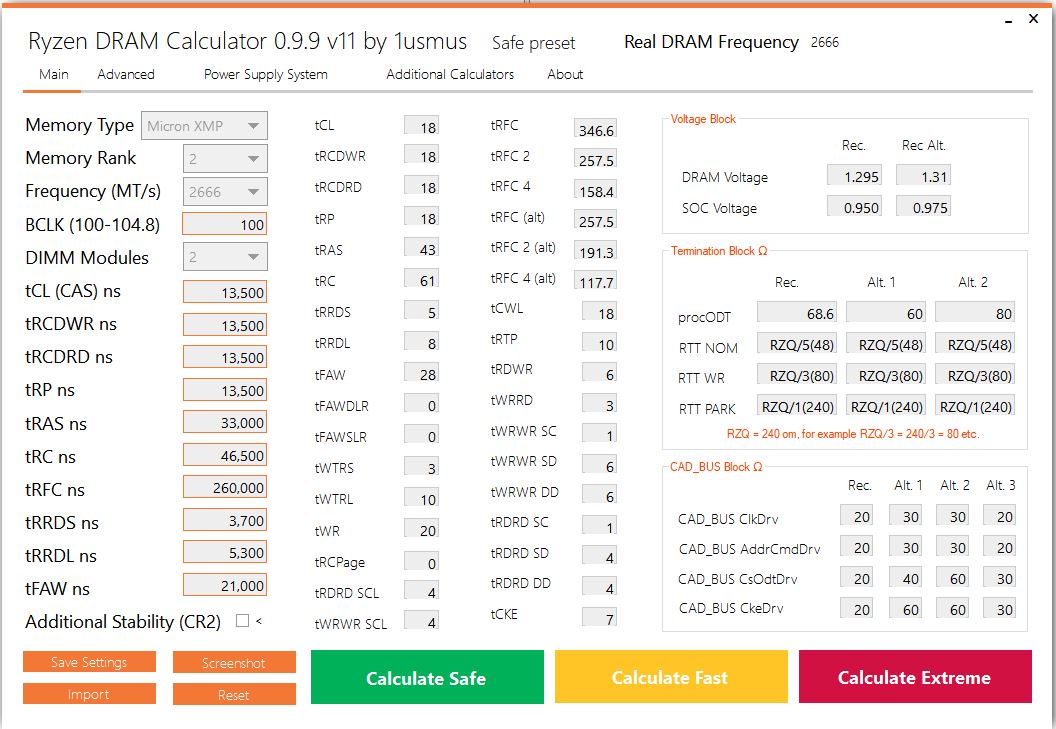The height and width of the screenshot is (729, 1056).
Task: Click the tRRDL ns input field
Action: 225,553
